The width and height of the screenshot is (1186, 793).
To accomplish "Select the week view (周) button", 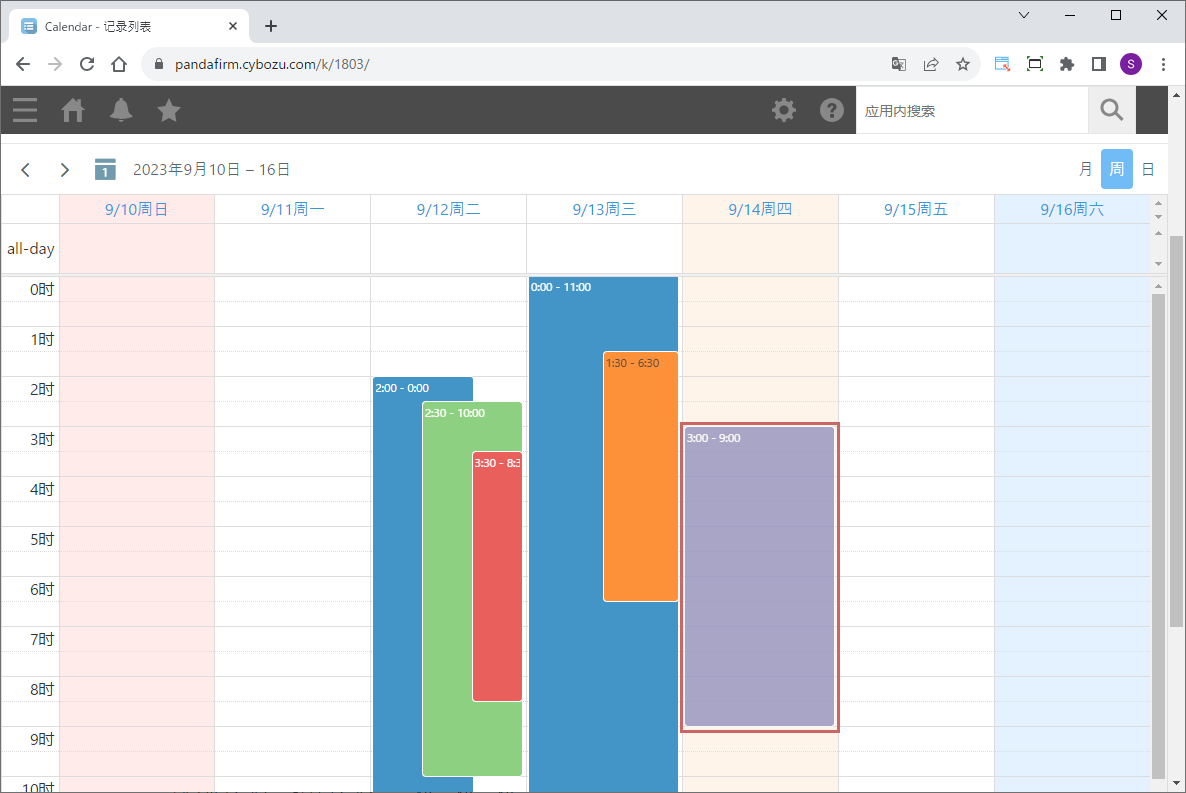I will 1116,170.
